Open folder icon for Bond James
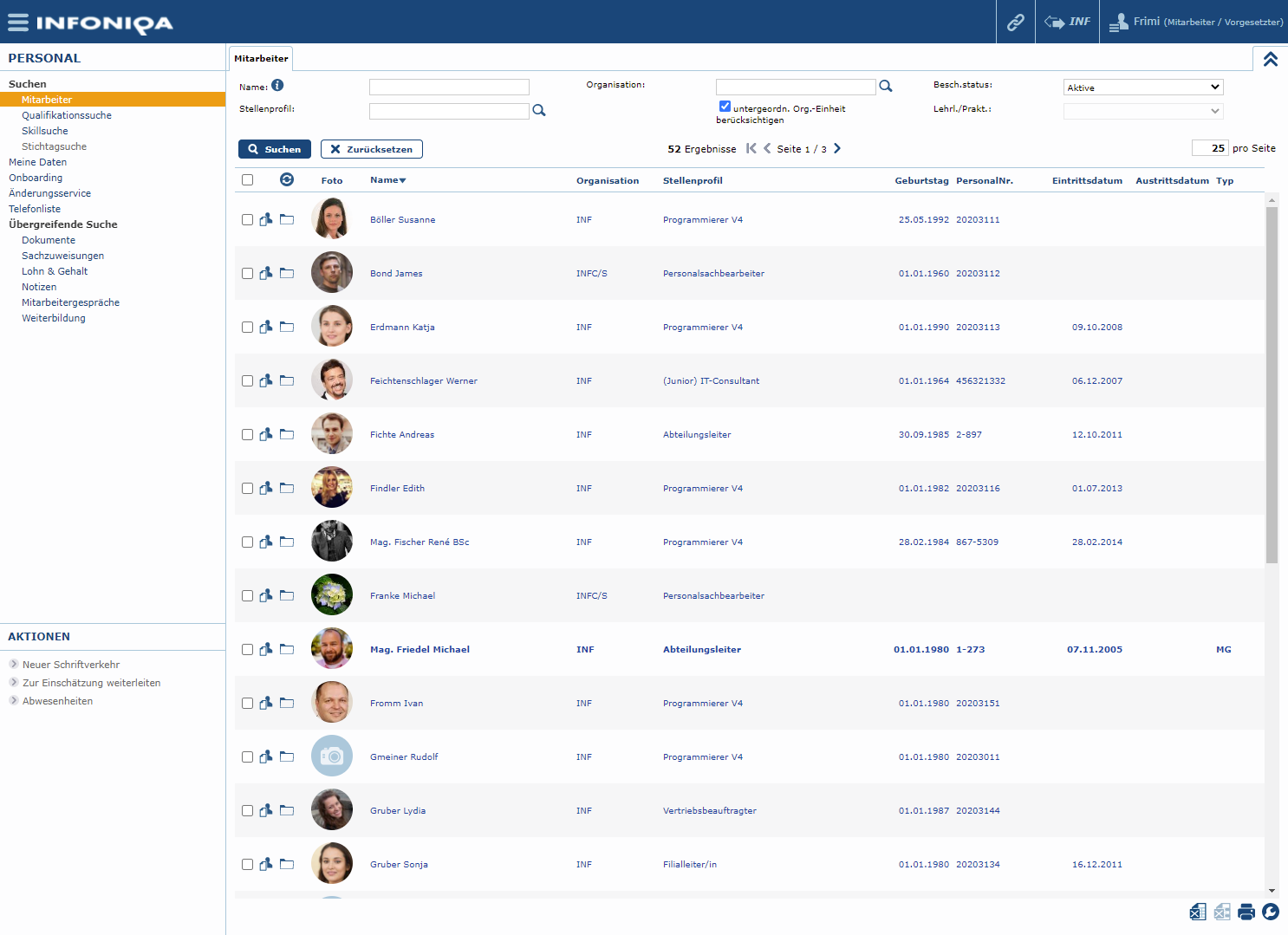Image resolution: width=1288 pixels, height=935 pixels. [x=287, y=273]
